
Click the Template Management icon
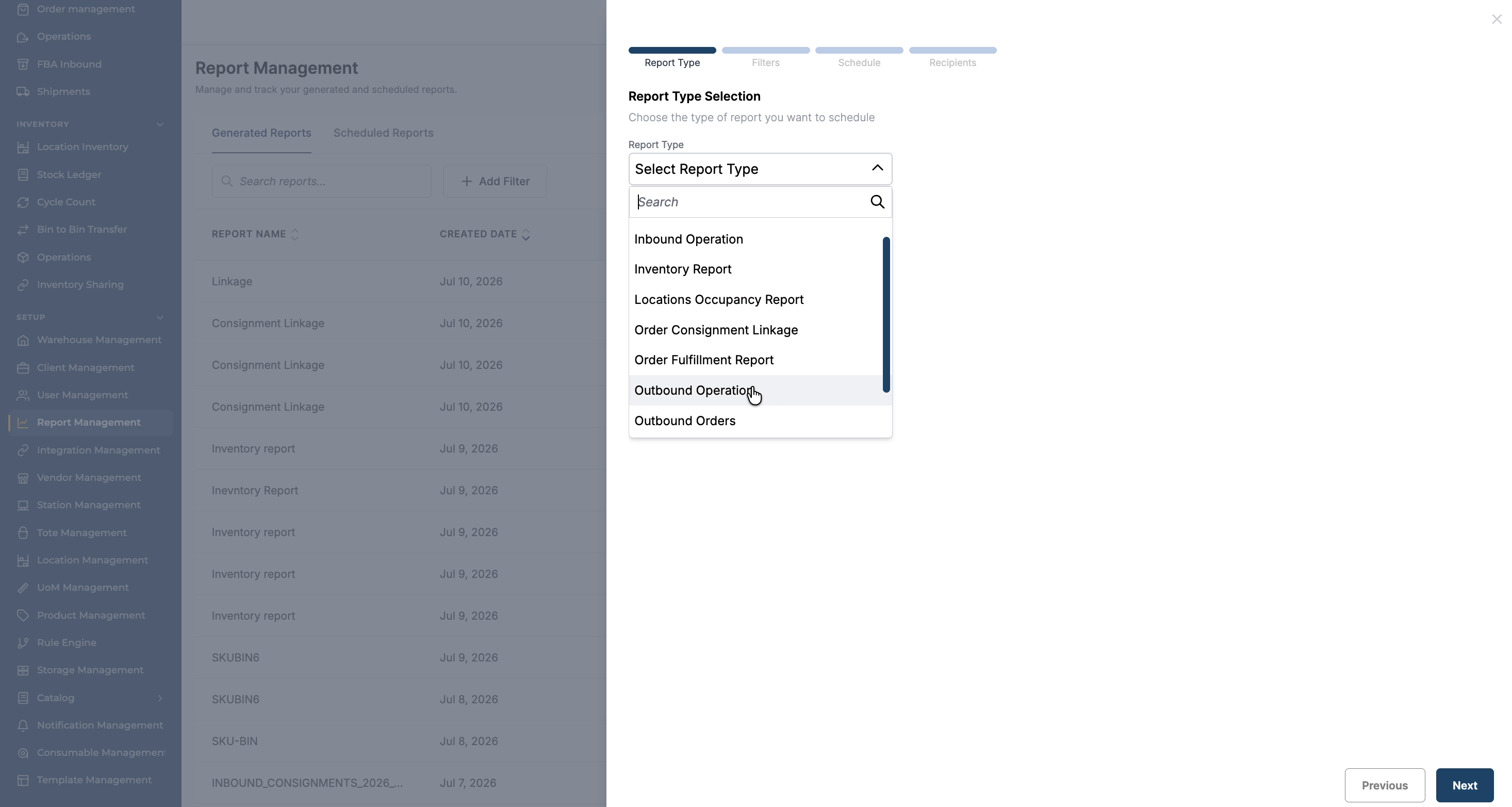pos(23,780)
